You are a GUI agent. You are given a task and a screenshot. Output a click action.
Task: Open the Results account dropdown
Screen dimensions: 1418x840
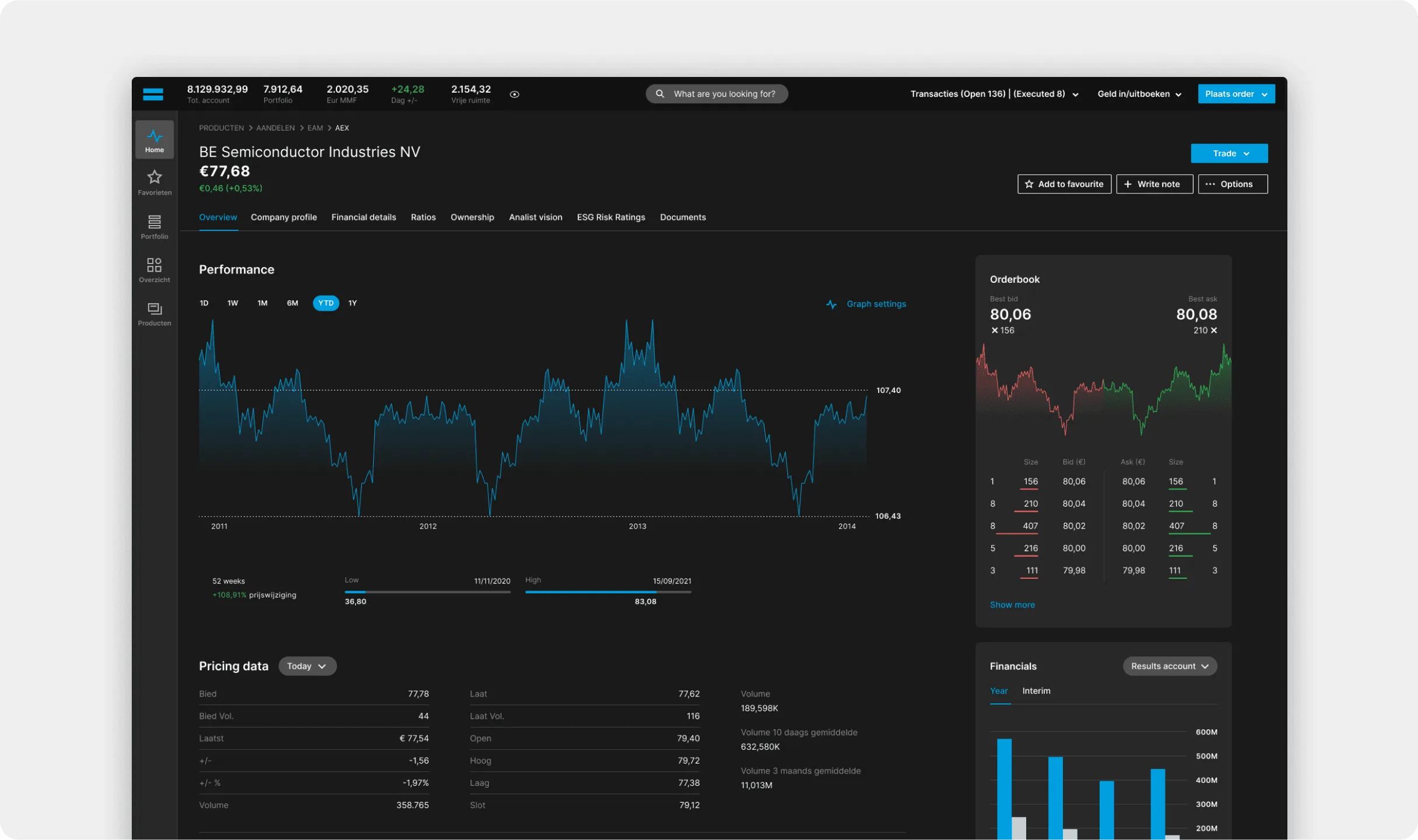click(x=1170, y=666)
